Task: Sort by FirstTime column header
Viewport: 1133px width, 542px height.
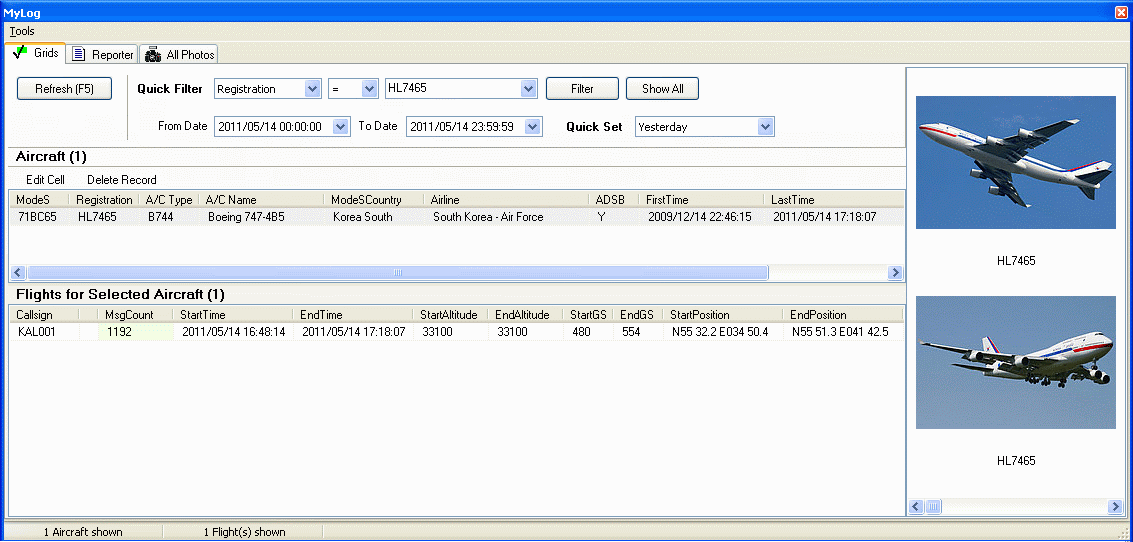Action: pyautogui.click(x=701, y=199)
